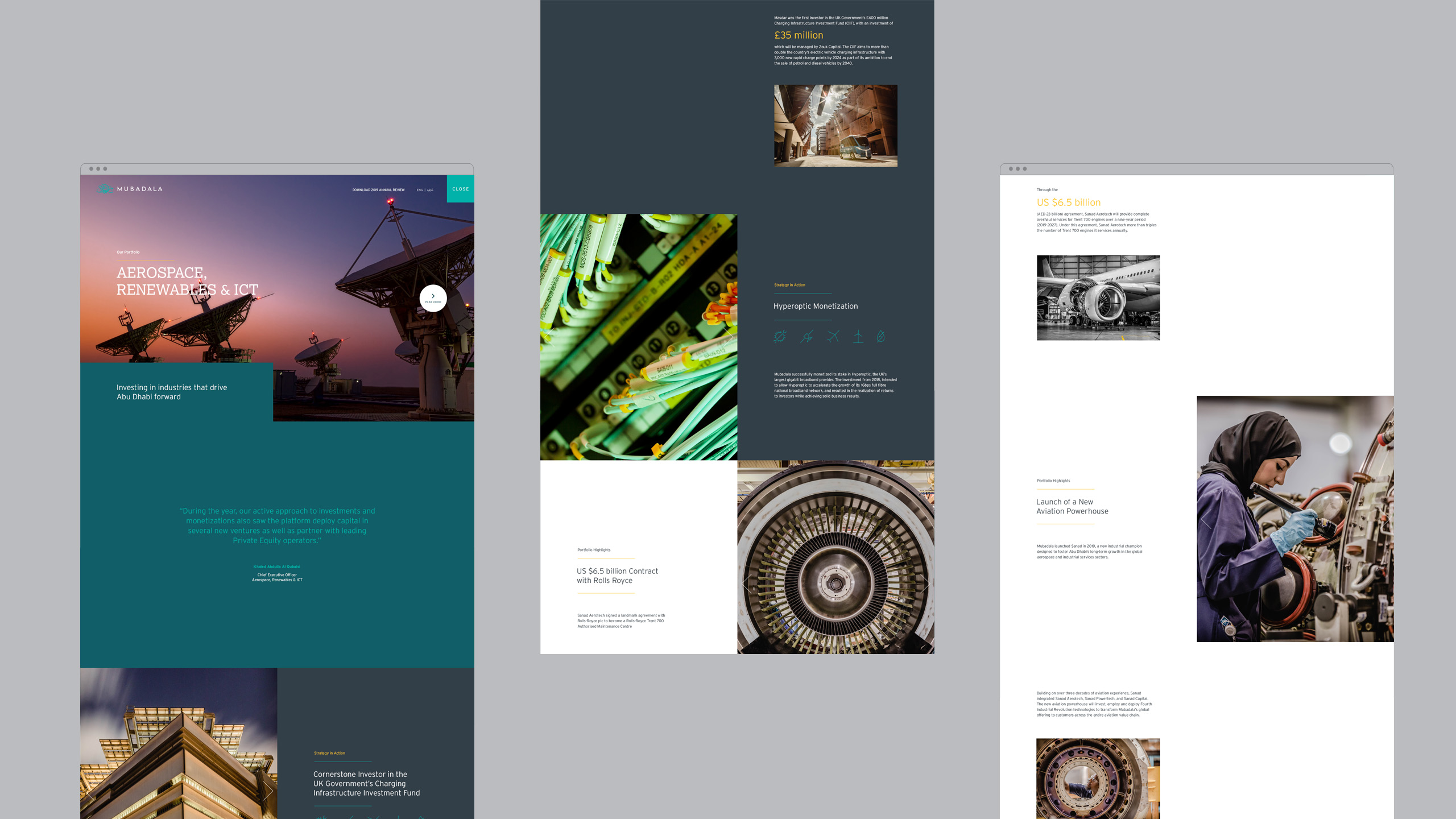Click Download 2019 Annual Review link
This screenshot has height=819, width=1456.
pyautogui.click(x=378, y=190)
